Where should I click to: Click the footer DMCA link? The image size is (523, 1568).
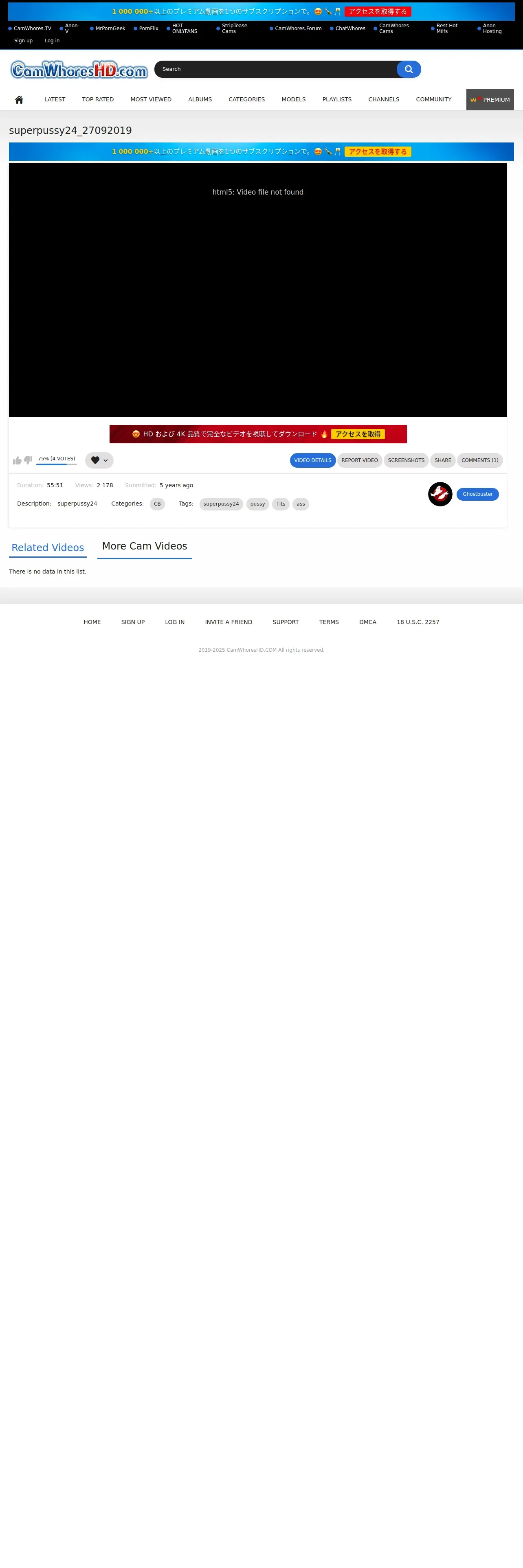[x=368, y=622]
